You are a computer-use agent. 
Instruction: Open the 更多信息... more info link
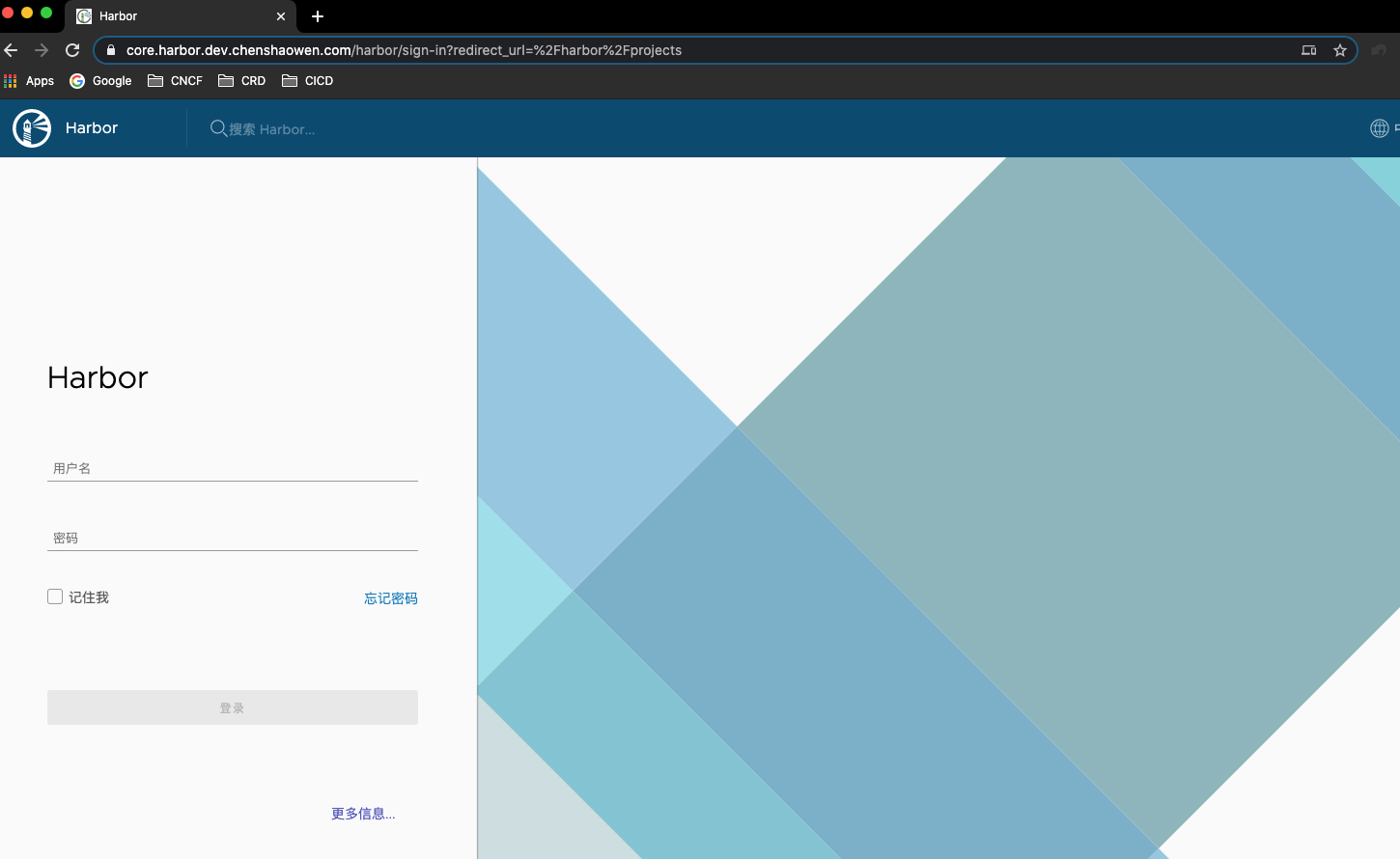(363, 814)
